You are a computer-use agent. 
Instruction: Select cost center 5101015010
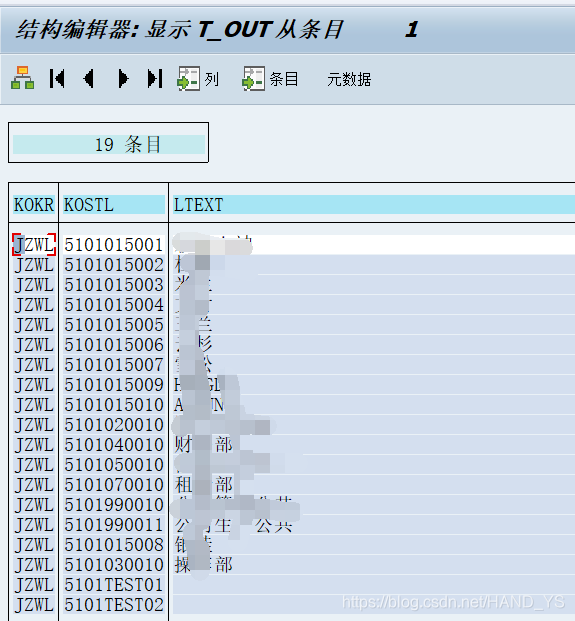[114, 405]
